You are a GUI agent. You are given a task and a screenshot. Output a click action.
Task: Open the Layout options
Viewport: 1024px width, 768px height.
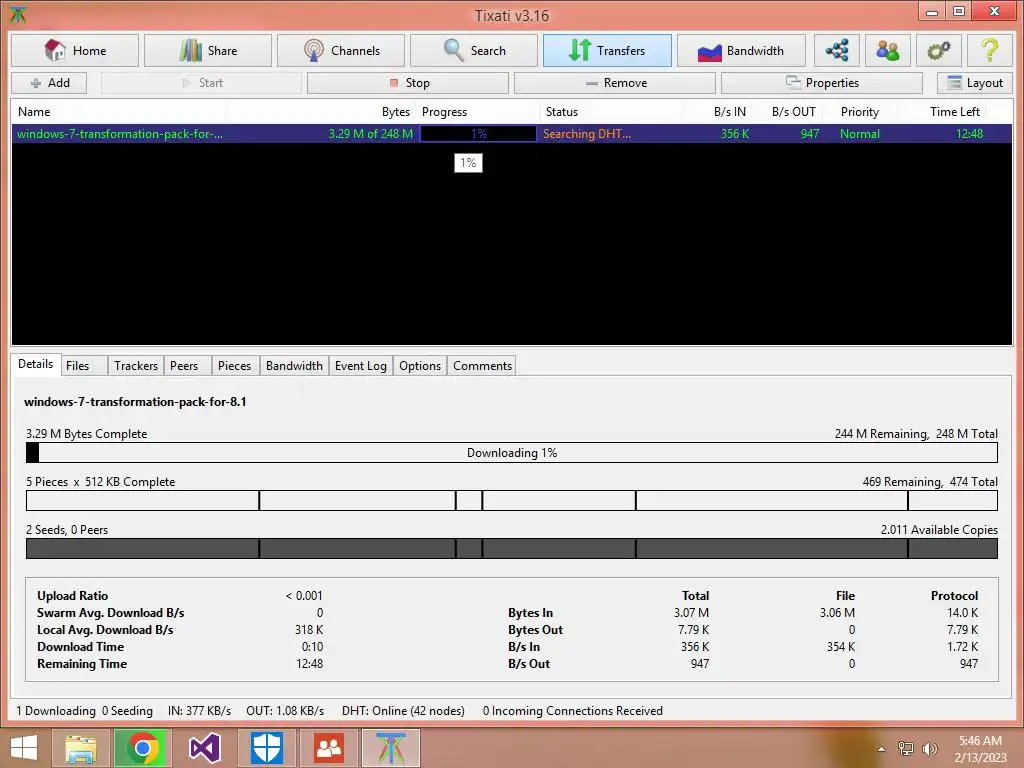click(975, 83)
